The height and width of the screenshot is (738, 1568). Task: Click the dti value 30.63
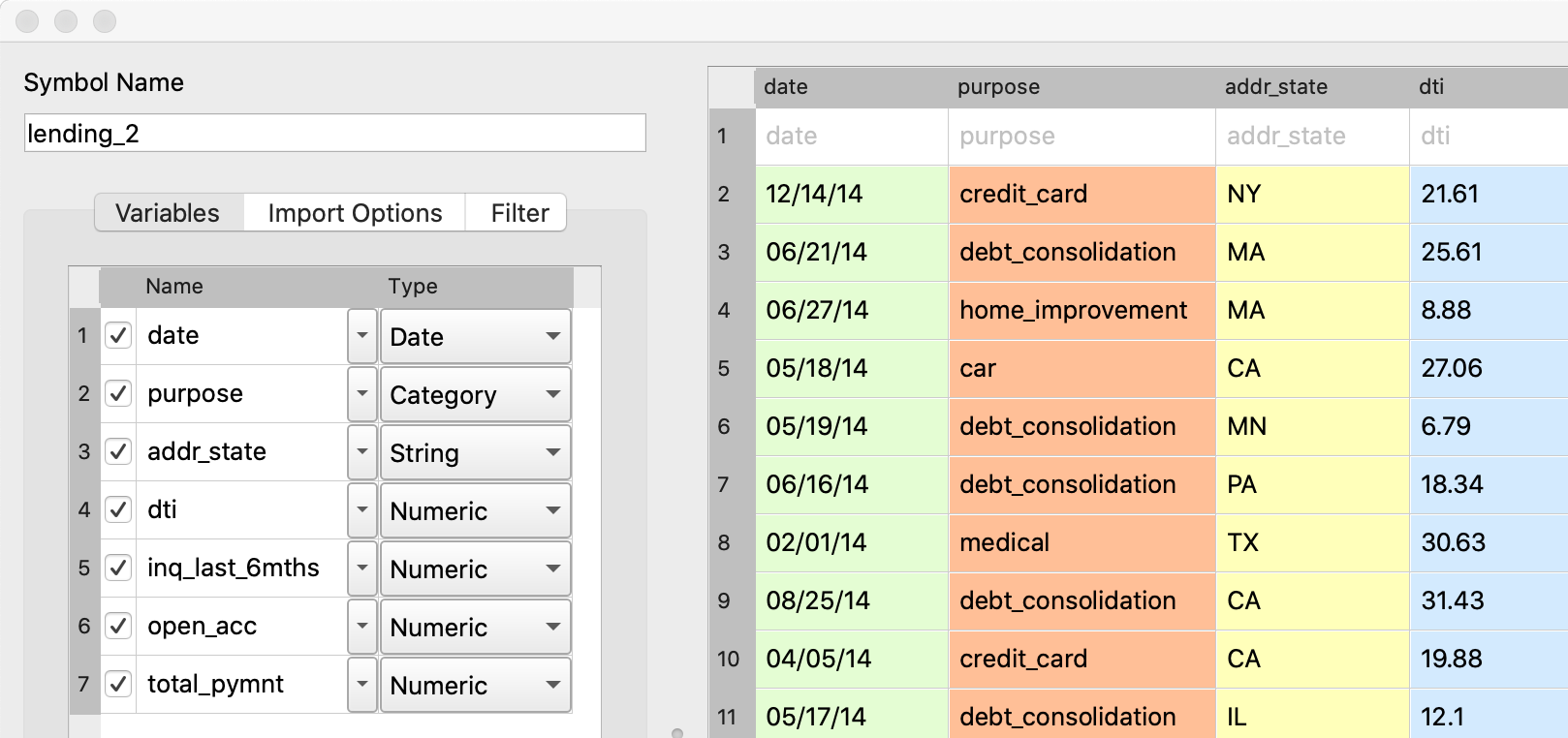tap(1489, 542)
